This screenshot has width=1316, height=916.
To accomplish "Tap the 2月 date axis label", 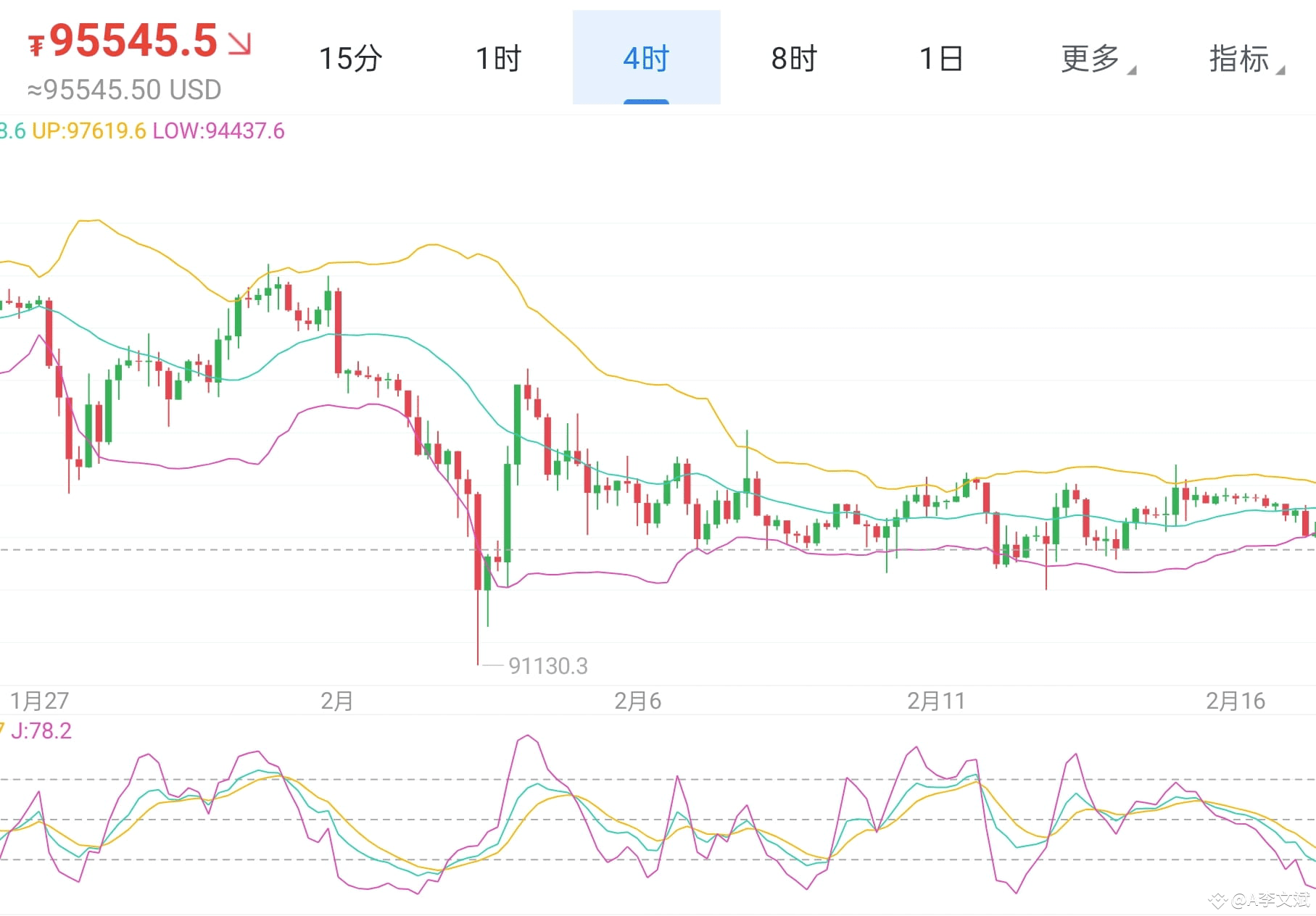I will pyautogui.click(x=336, y=701).
